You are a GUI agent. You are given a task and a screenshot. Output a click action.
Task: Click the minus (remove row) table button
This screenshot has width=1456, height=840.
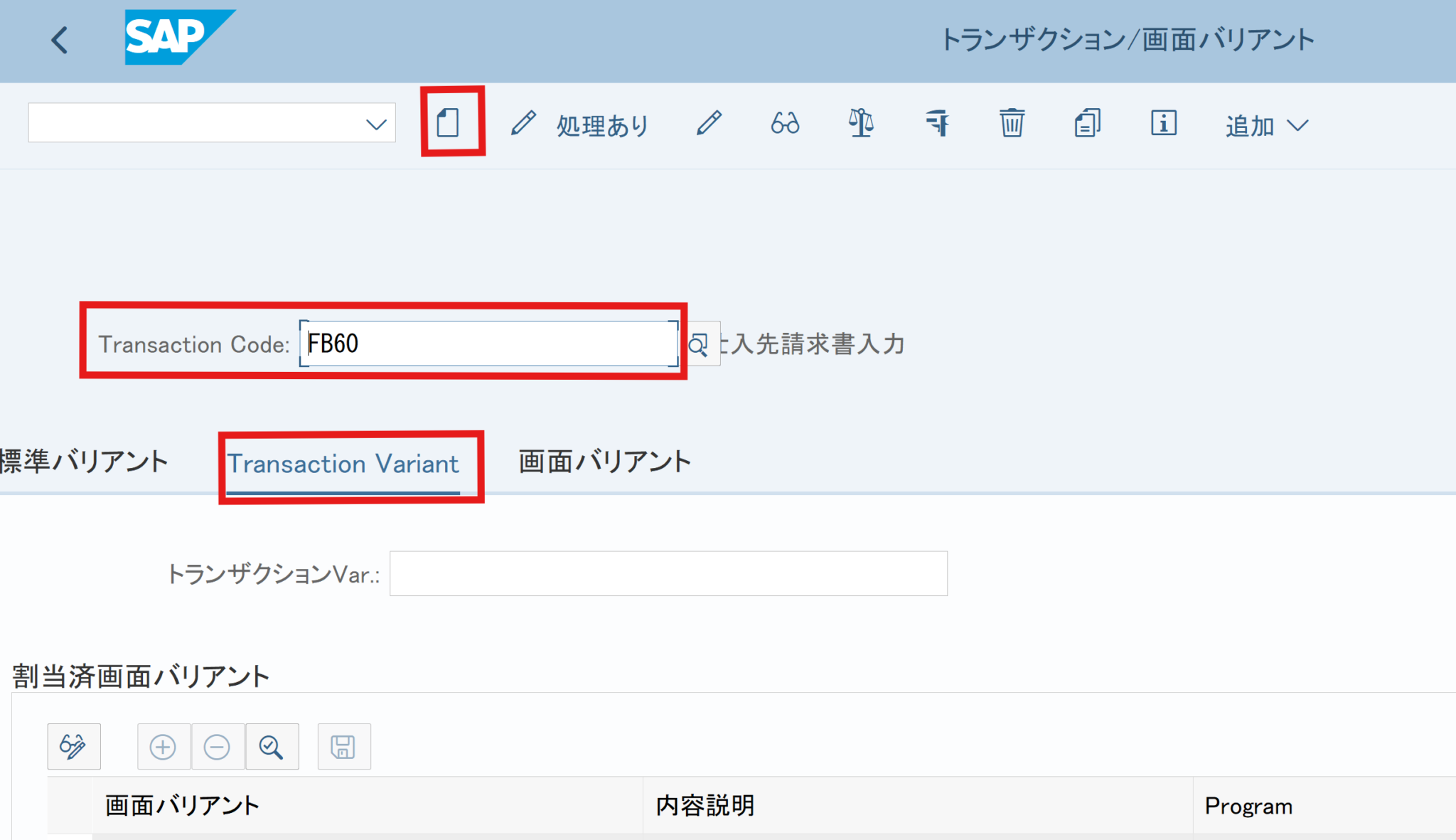217,747
